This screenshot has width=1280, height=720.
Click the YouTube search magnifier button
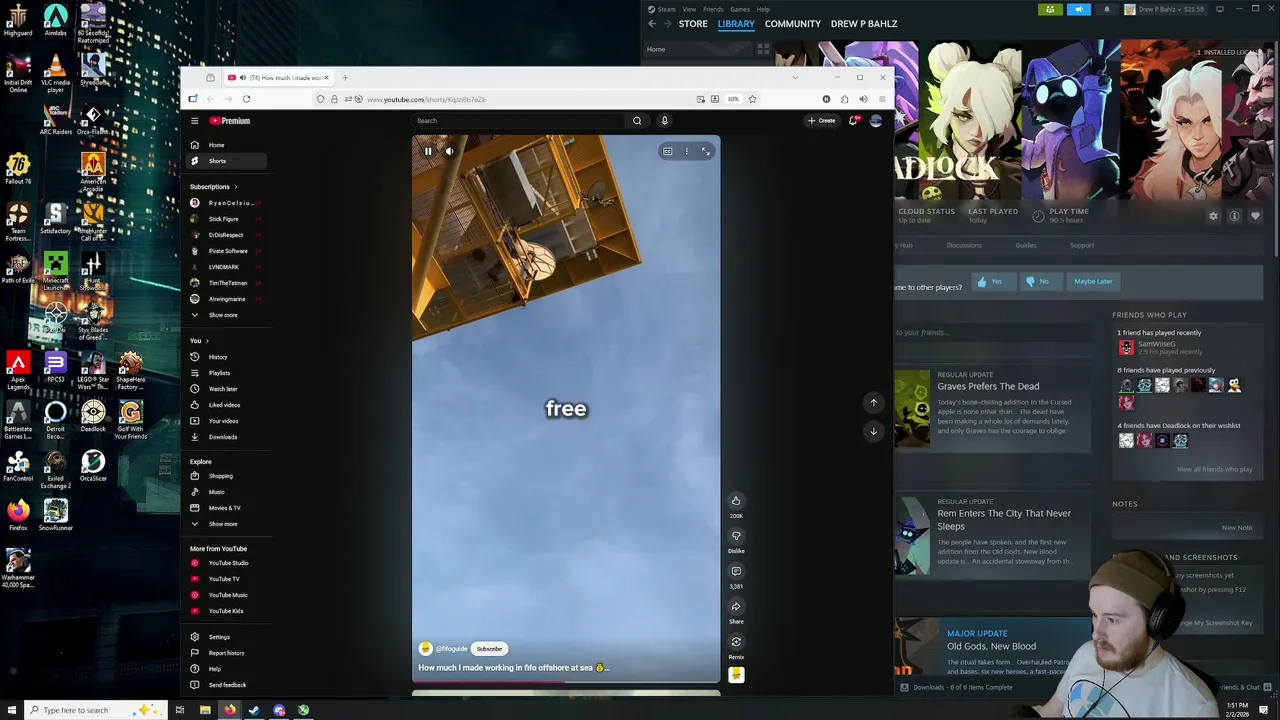pos(637,121)
